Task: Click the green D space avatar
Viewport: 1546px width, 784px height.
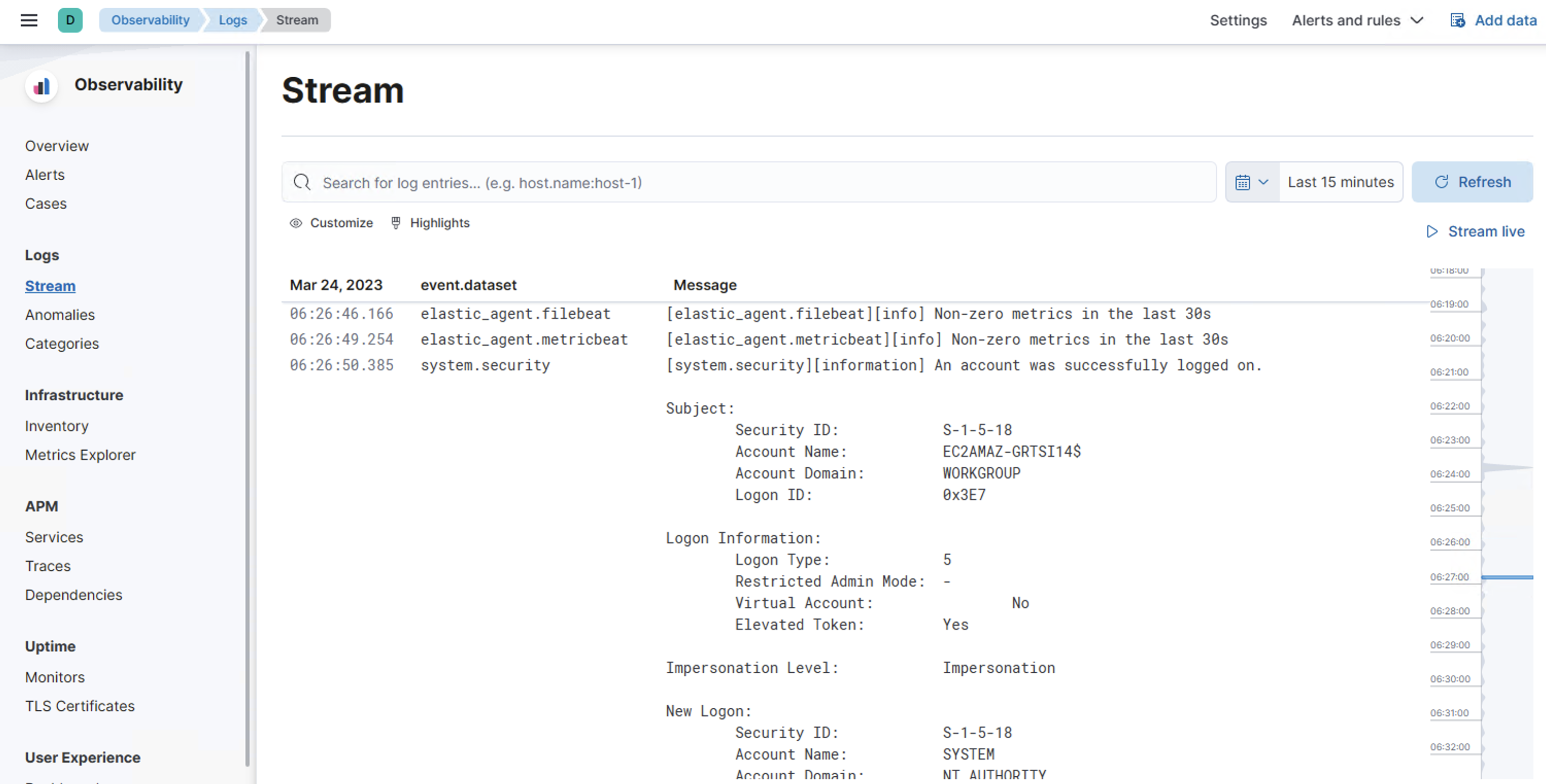Action: (70, 21)
